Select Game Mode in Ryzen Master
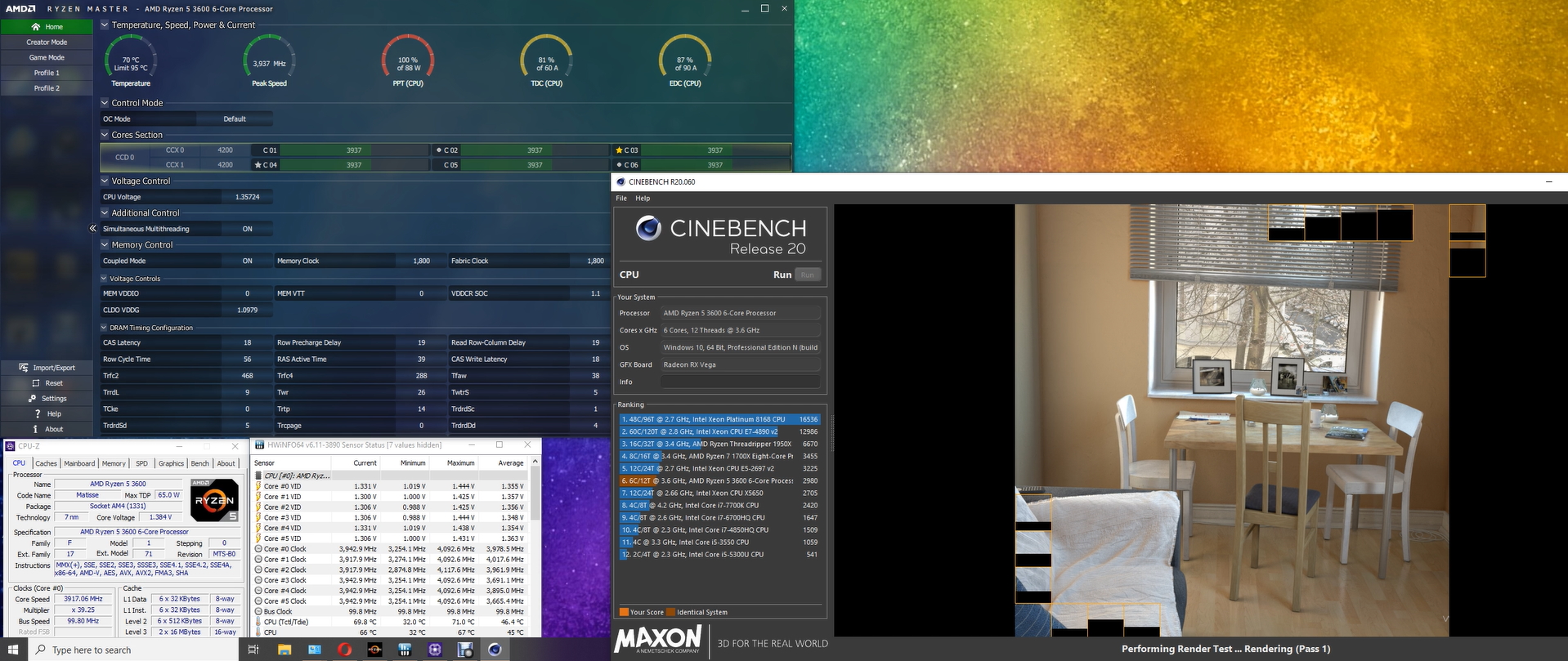The height and width of the screenshot is (661, 1568). point(47,58)
